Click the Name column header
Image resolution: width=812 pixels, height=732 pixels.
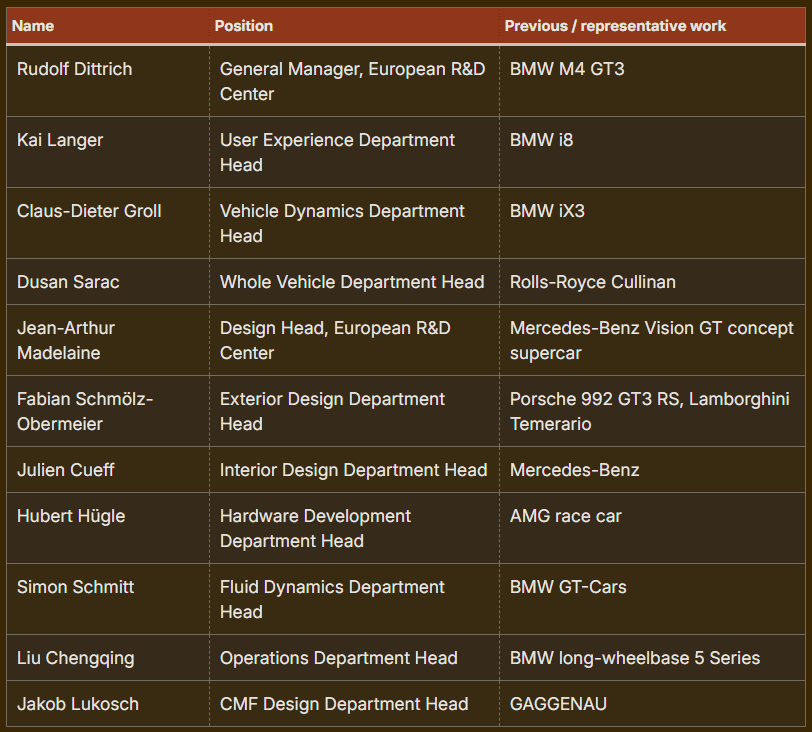[108, 26]
